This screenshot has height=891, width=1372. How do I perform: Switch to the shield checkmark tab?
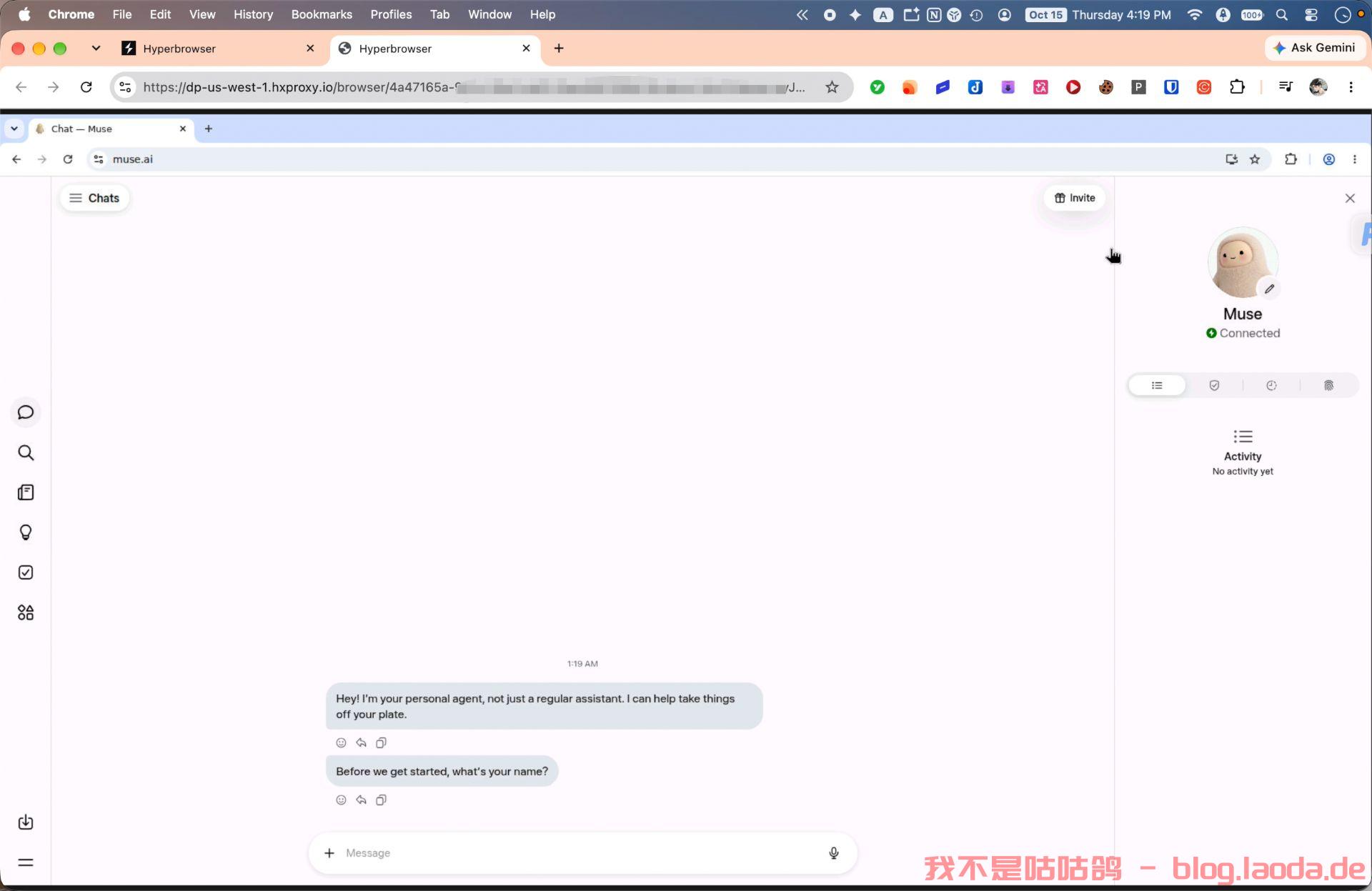tap(1214, 385)
